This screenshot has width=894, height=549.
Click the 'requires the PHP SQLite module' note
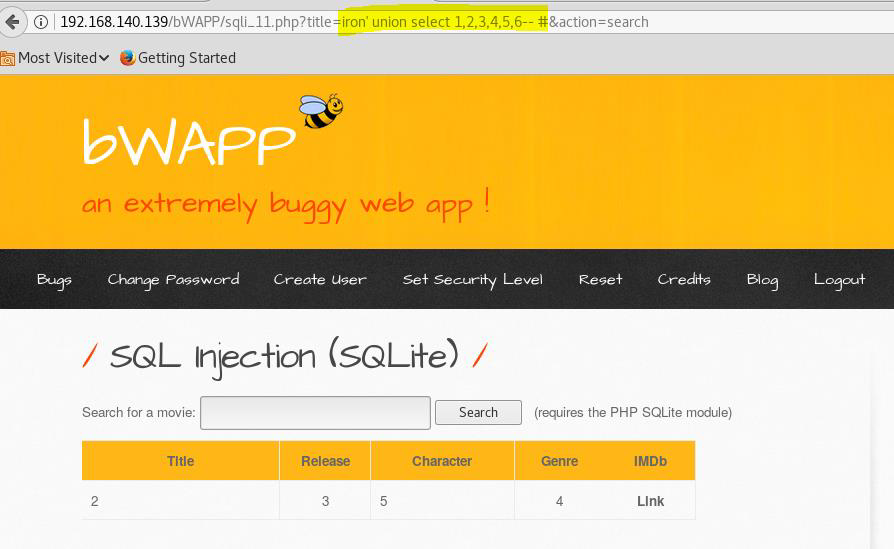633,412
